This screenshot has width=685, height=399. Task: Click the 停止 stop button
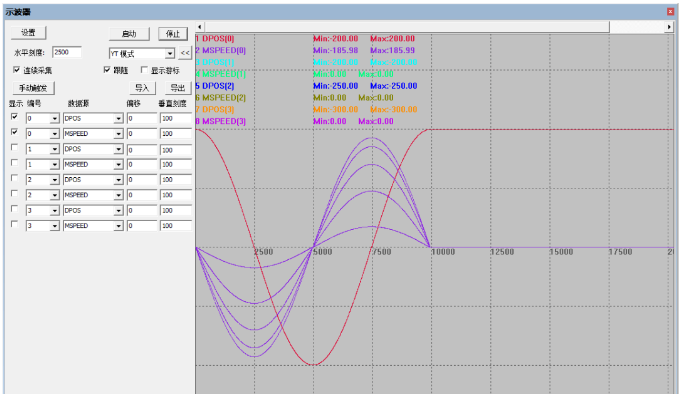(x=173, y=34)
